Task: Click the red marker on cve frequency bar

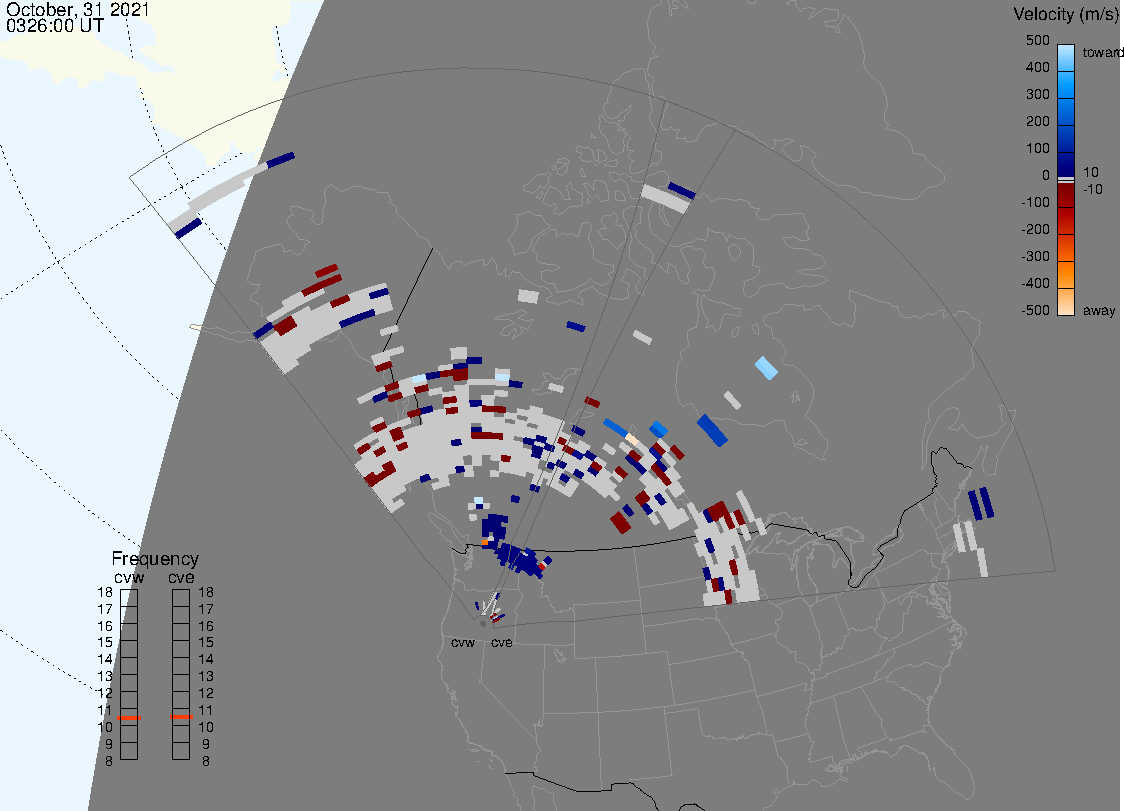Action: [x=181, y=717]
